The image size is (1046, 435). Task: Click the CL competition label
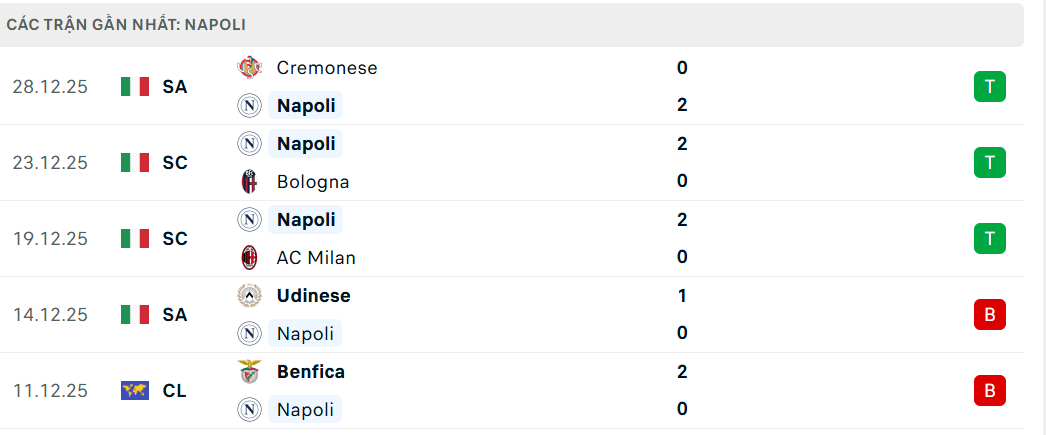click(175, 391)
